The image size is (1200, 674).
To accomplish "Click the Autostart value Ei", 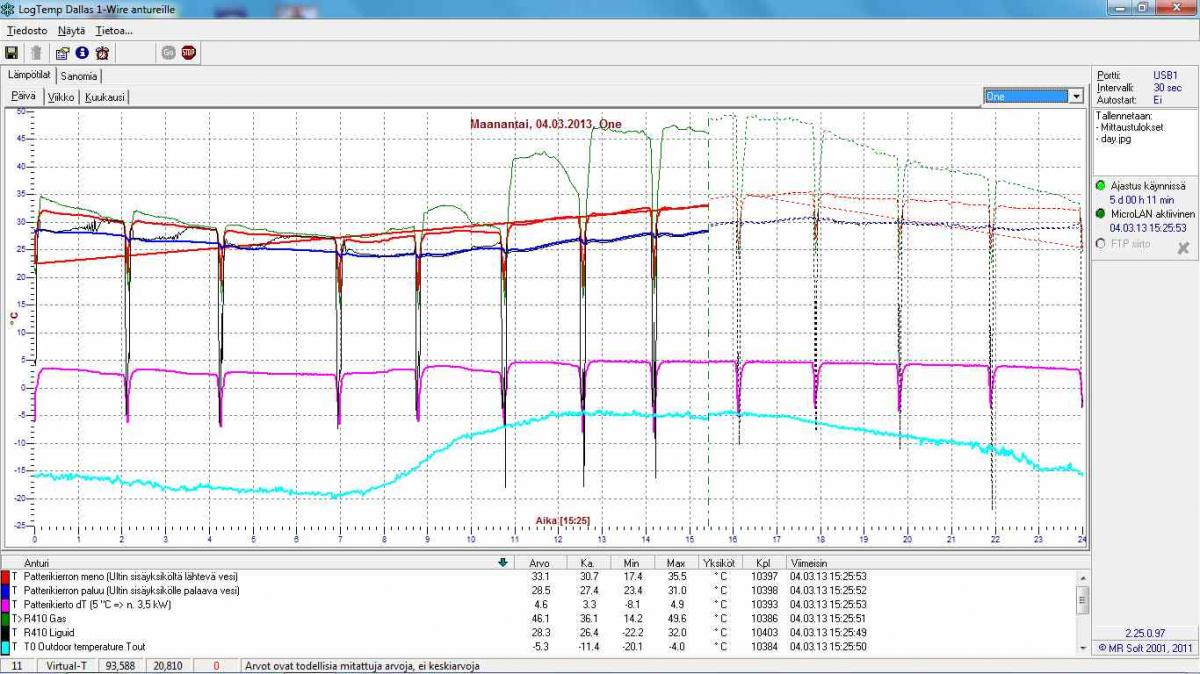I will 1157,100.
